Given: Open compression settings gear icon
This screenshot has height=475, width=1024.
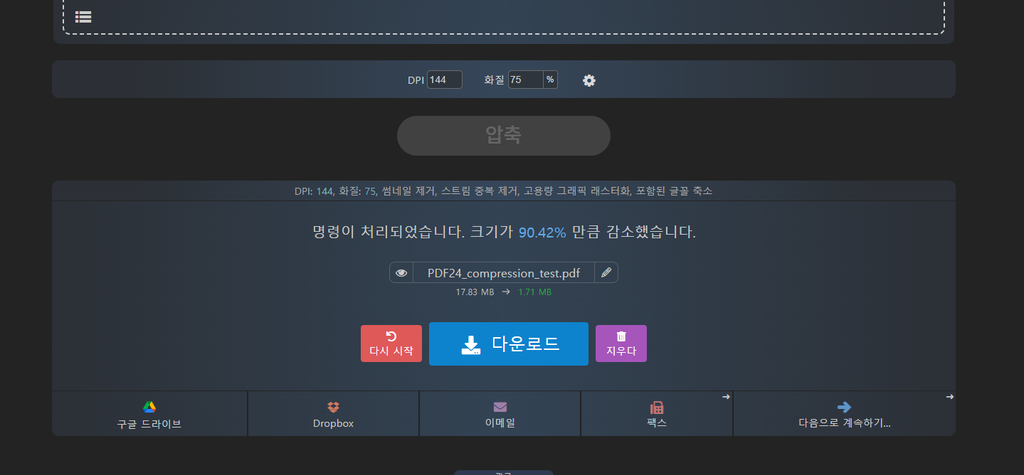Looking at the screenshot, I should 589,80.
